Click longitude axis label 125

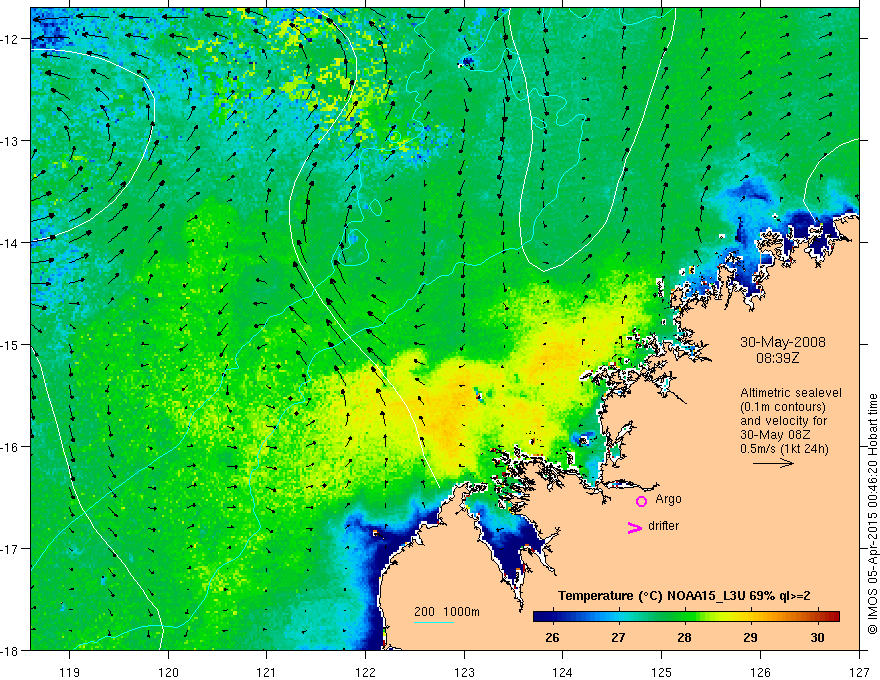662,672
